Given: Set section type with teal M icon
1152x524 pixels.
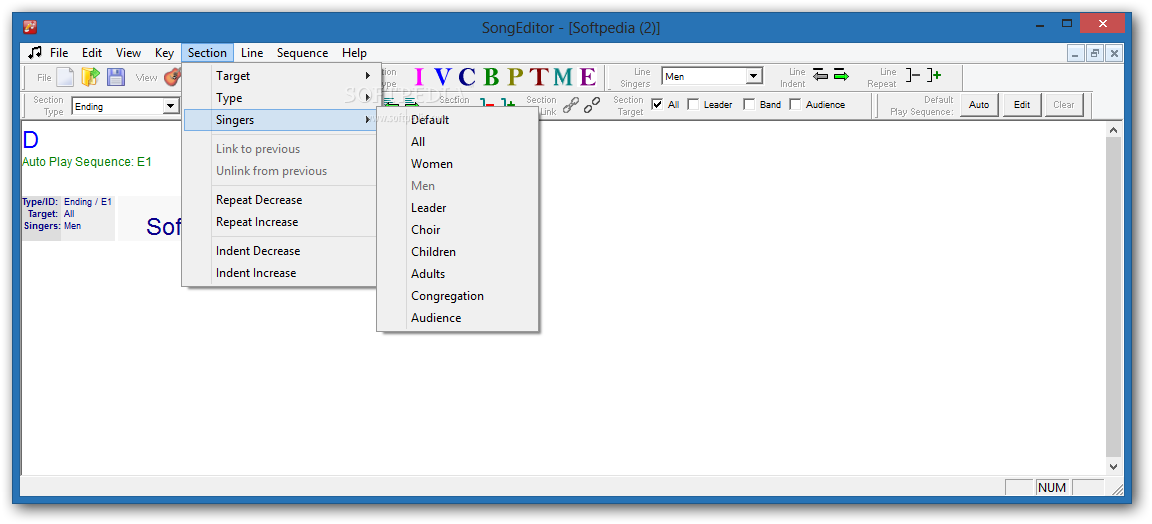Looking at the screenshot, I should (563, 76).
